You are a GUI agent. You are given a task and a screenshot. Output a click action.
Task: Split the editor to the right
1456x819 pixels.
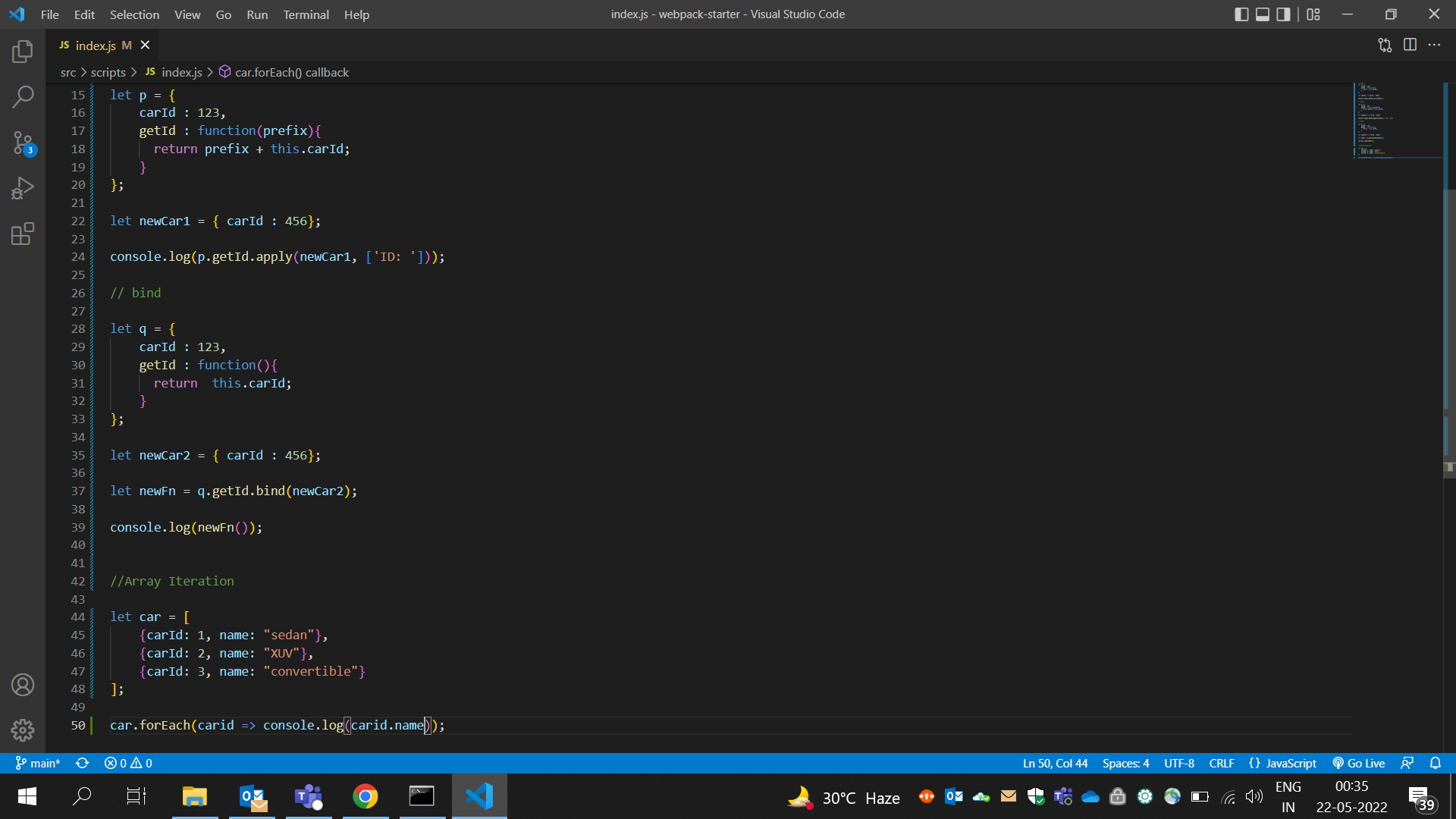point(1410,45)
